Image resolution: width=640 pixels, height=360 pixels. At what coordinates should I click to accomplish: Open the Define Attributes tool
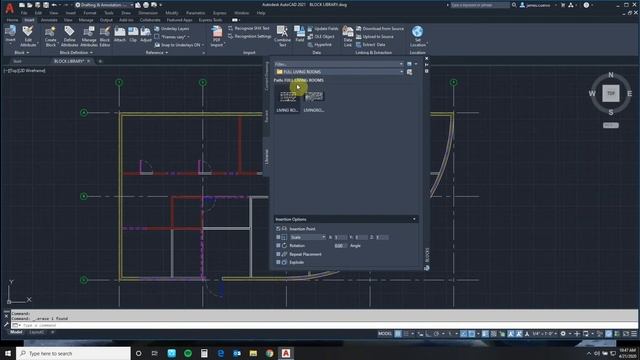click(x=69, y=36)
